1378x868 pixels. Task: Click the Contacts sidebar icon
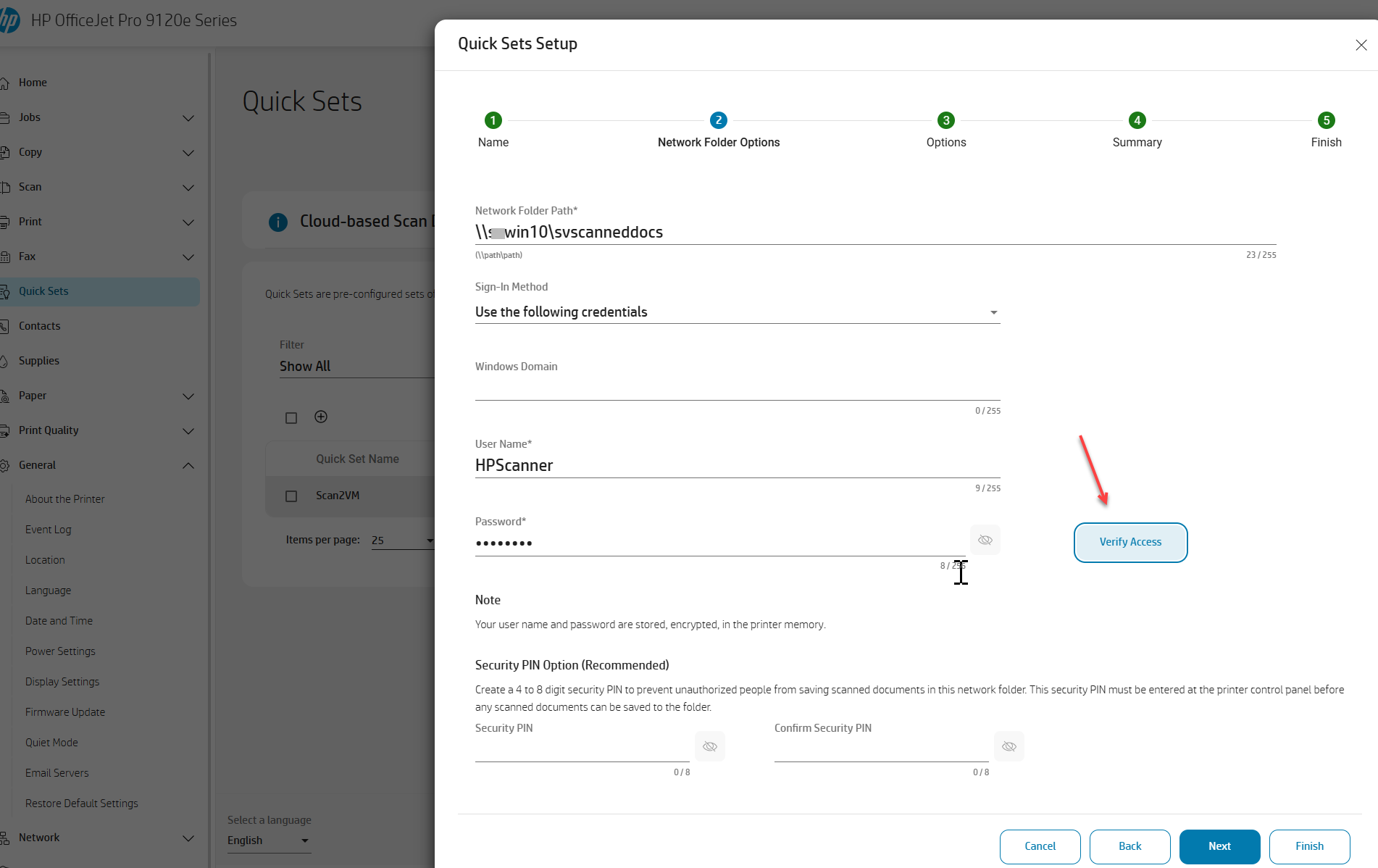tap(4, 327)
